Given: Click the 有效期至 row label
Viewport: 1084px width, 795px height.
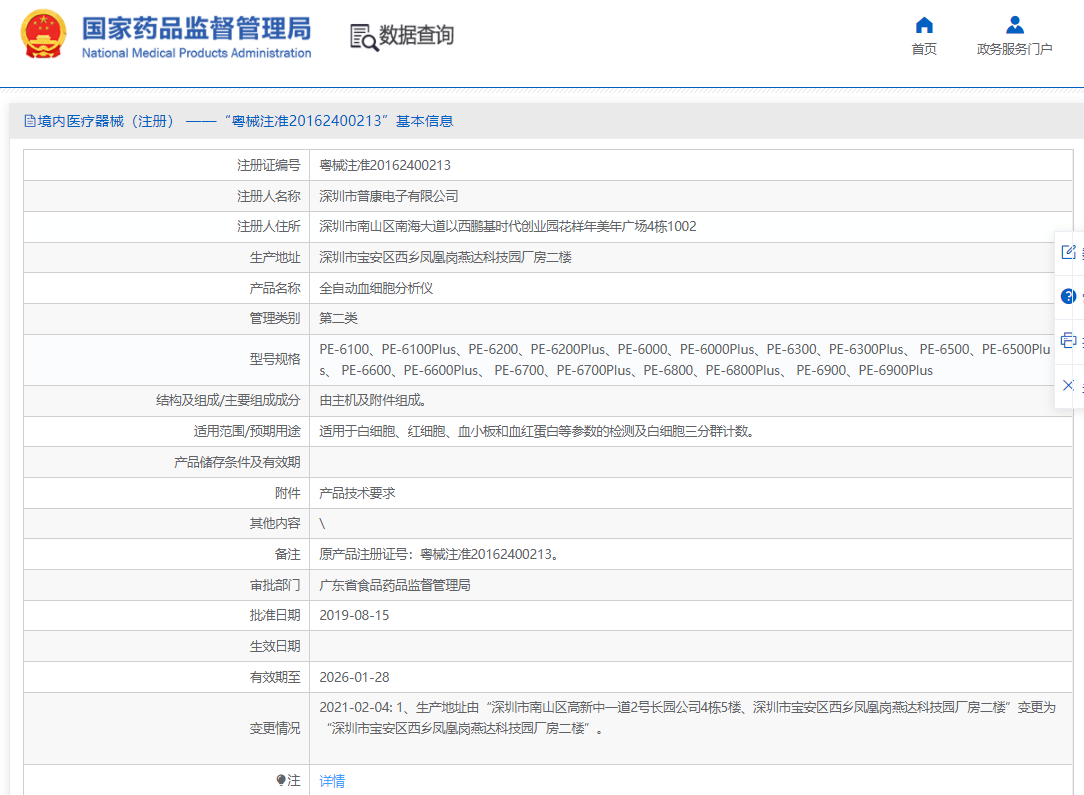Looking at the screenshot, I should pos(274,677).
